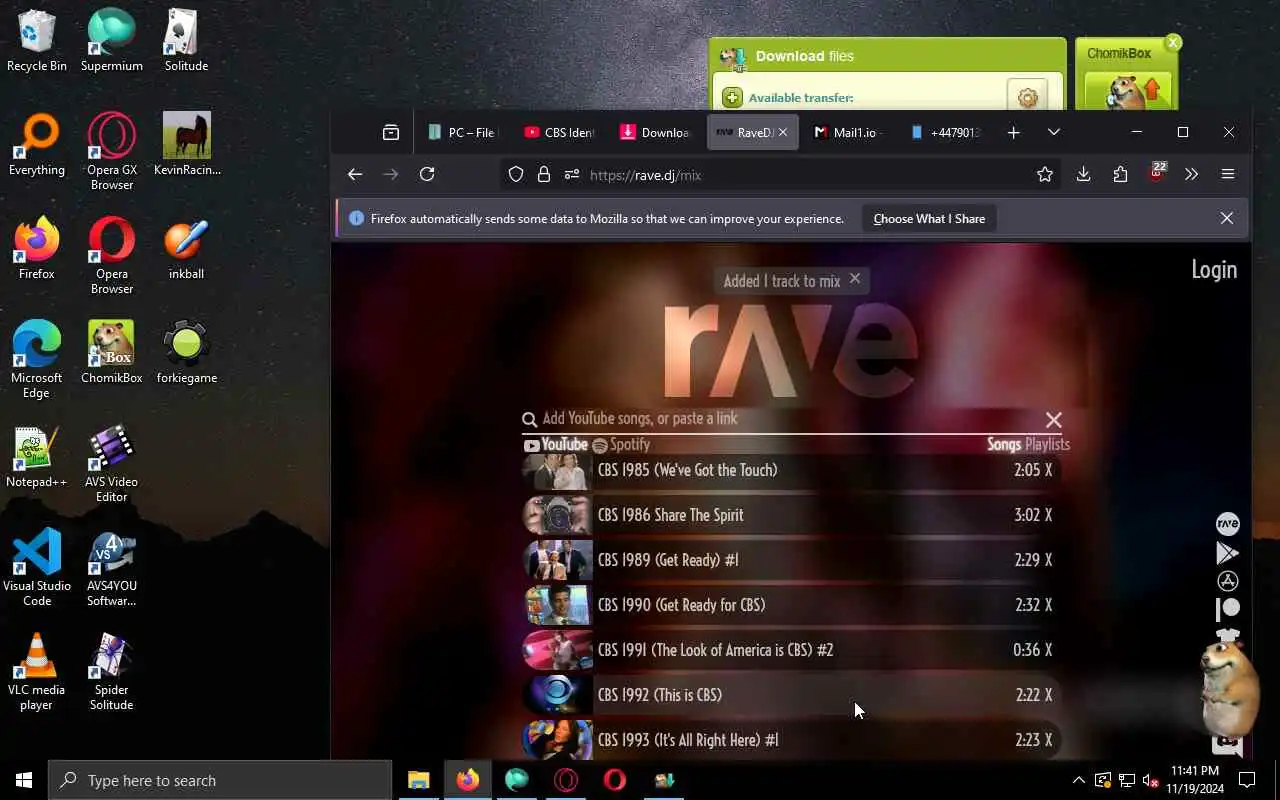The width and height of the screenshot is (1280, 800).
Task: Select Spotify as the song source
Action: [621, 445]
